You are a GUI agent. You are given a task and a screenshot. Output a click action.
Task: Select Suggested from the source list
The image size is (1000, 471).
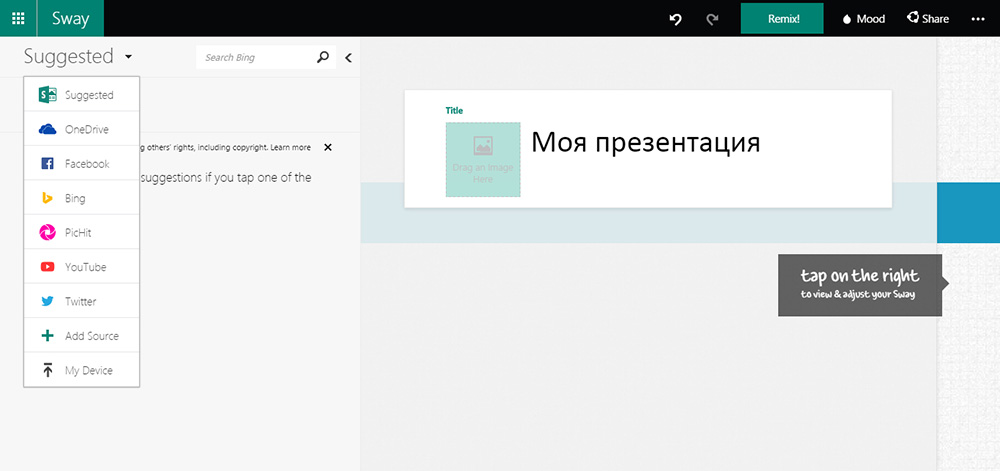click(x=82, y=95)
